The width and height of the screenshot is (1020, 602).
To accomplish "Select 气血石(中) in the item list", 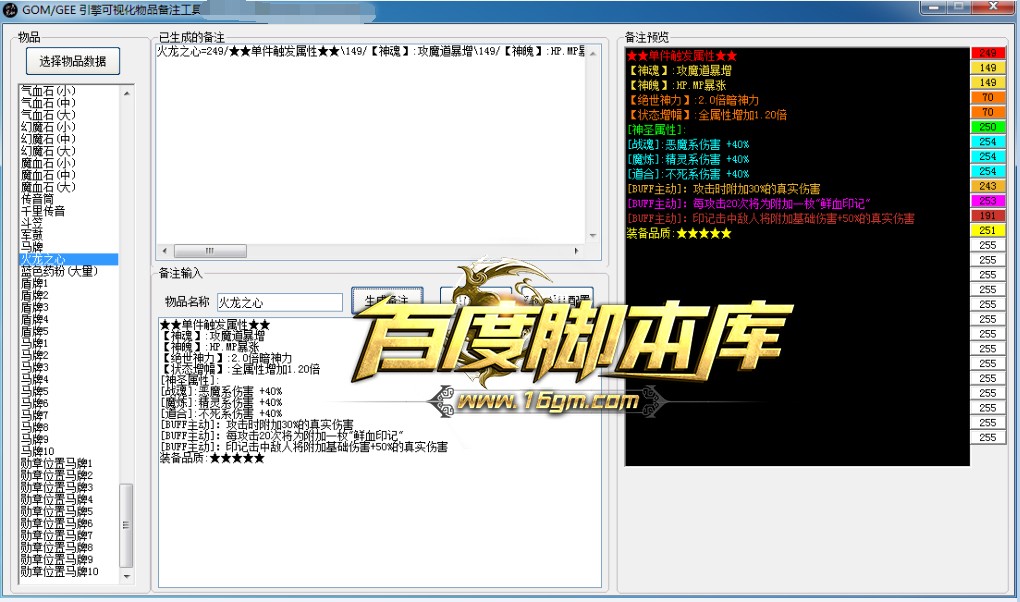I will pyautogui.click(x=48, y=102).
